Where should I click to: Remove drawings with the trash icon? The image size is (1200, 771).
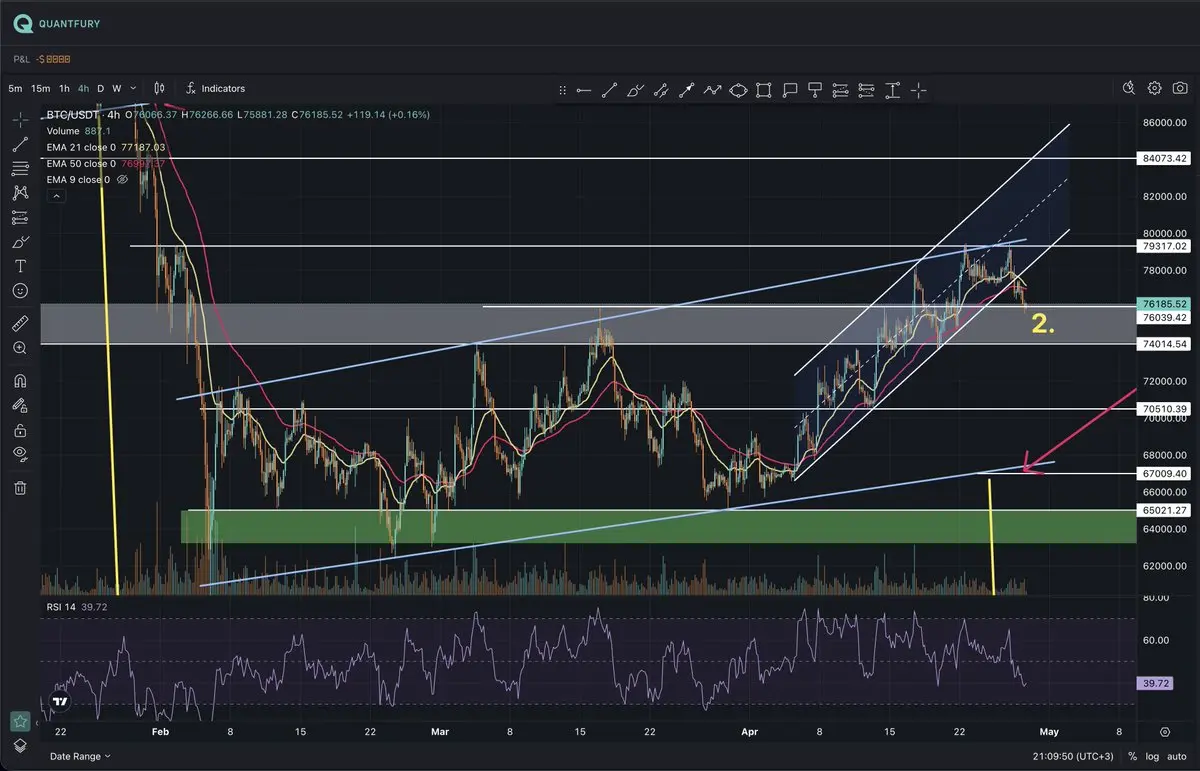pyautogui.click(x=20, y=488)
